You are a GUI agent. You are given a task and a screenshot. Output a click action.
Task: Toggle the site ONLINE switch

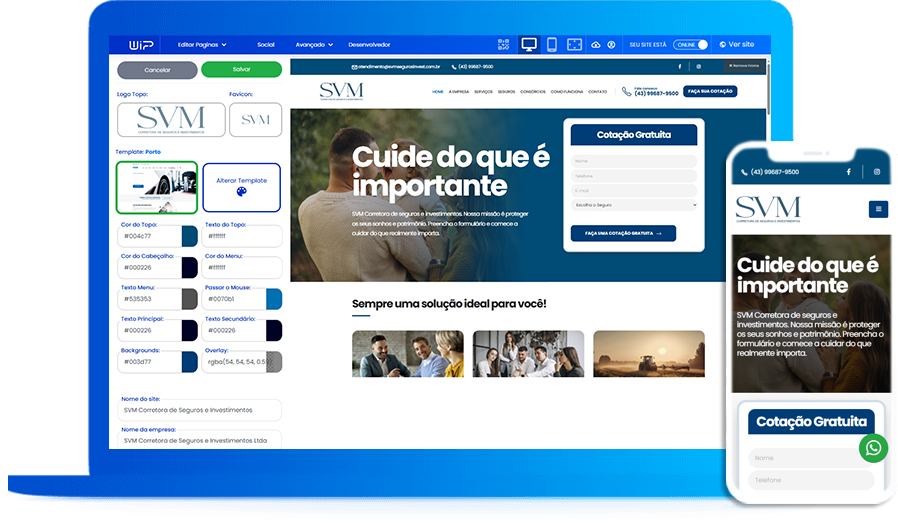(691, 45)
